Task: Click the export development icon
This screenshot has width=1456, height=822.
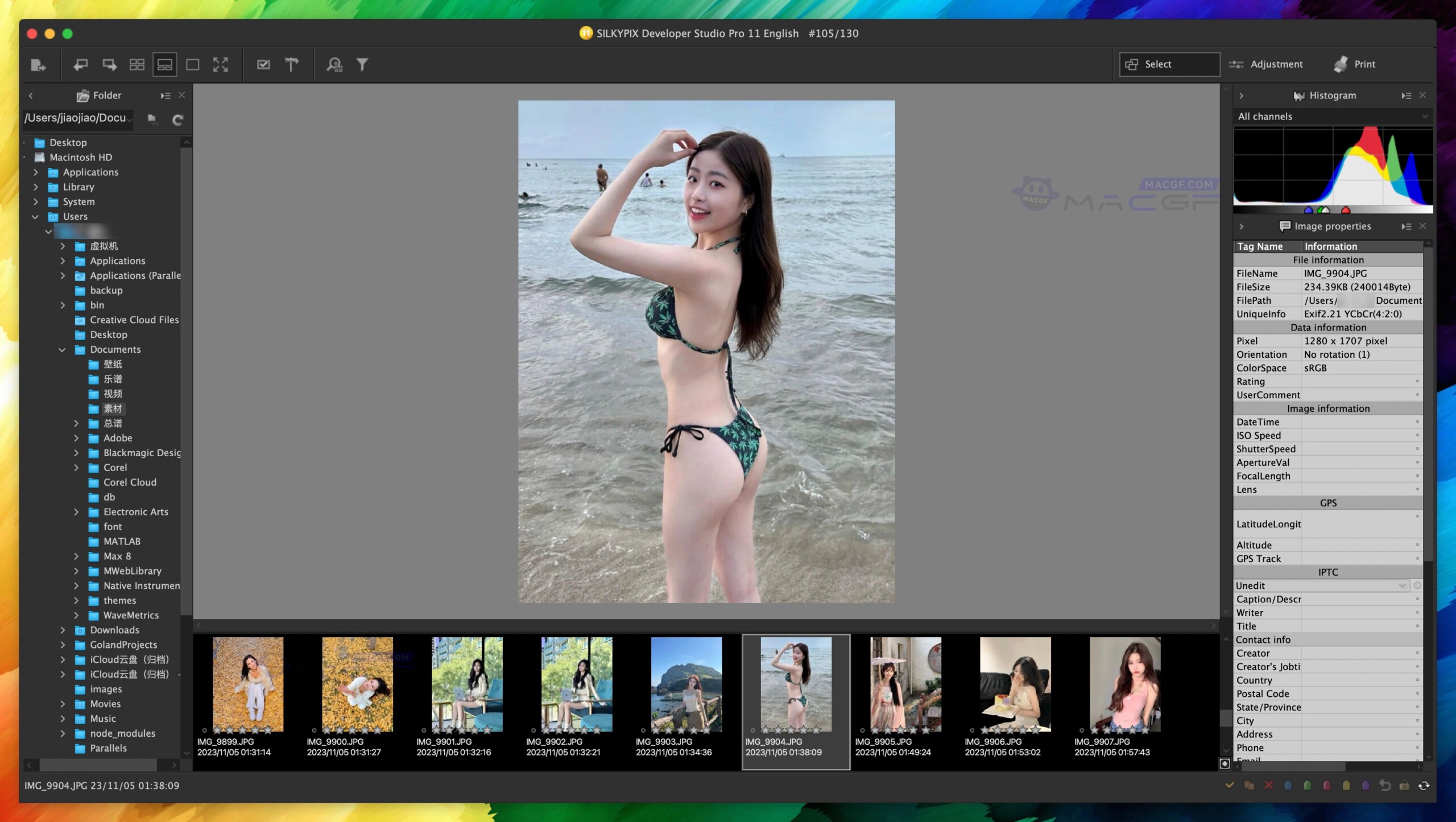Action: pos(39,64)
